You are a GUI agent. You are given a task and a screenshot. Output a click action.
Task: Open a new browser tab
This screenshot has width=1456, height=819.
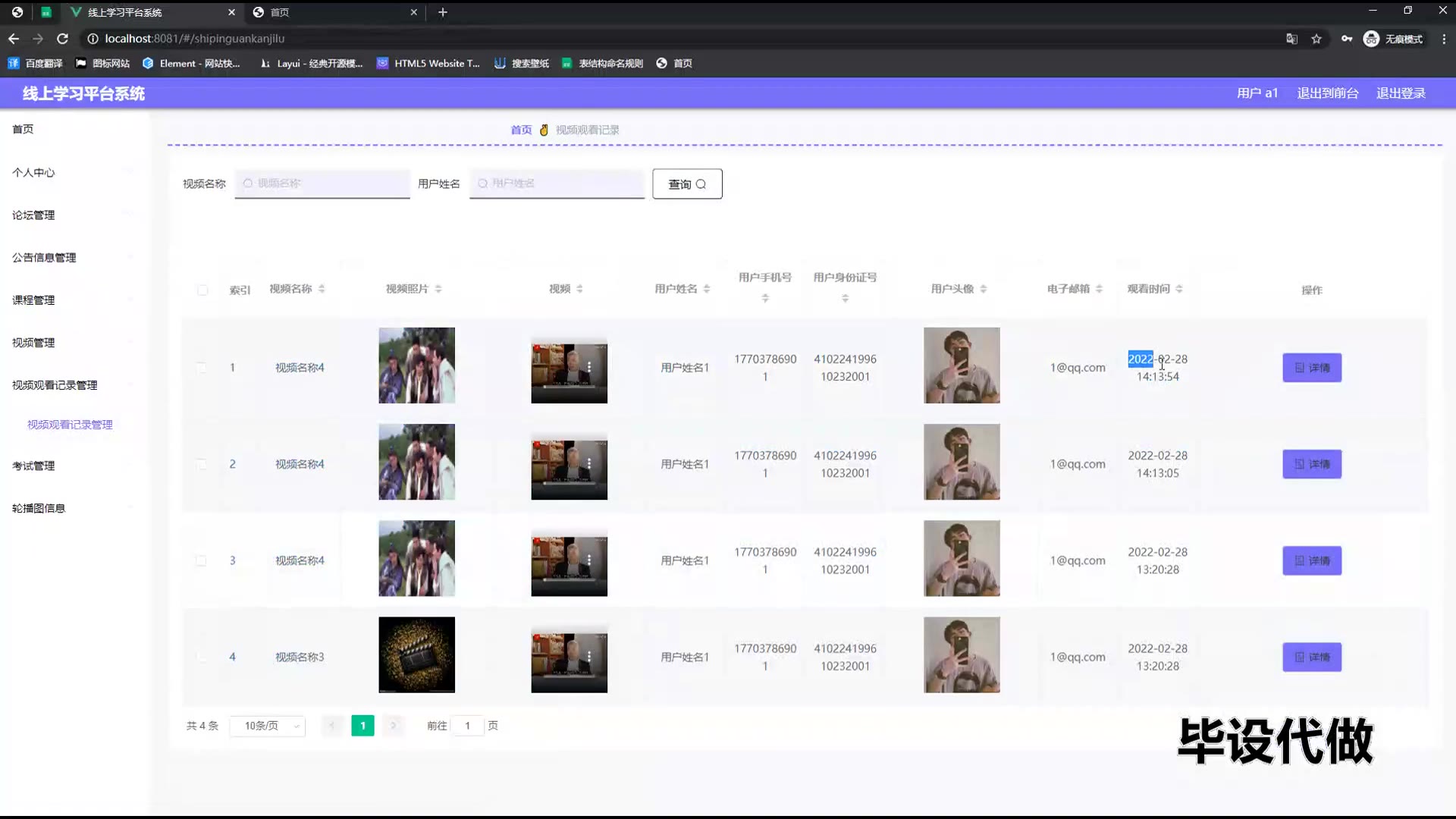[x=443, y=12]
